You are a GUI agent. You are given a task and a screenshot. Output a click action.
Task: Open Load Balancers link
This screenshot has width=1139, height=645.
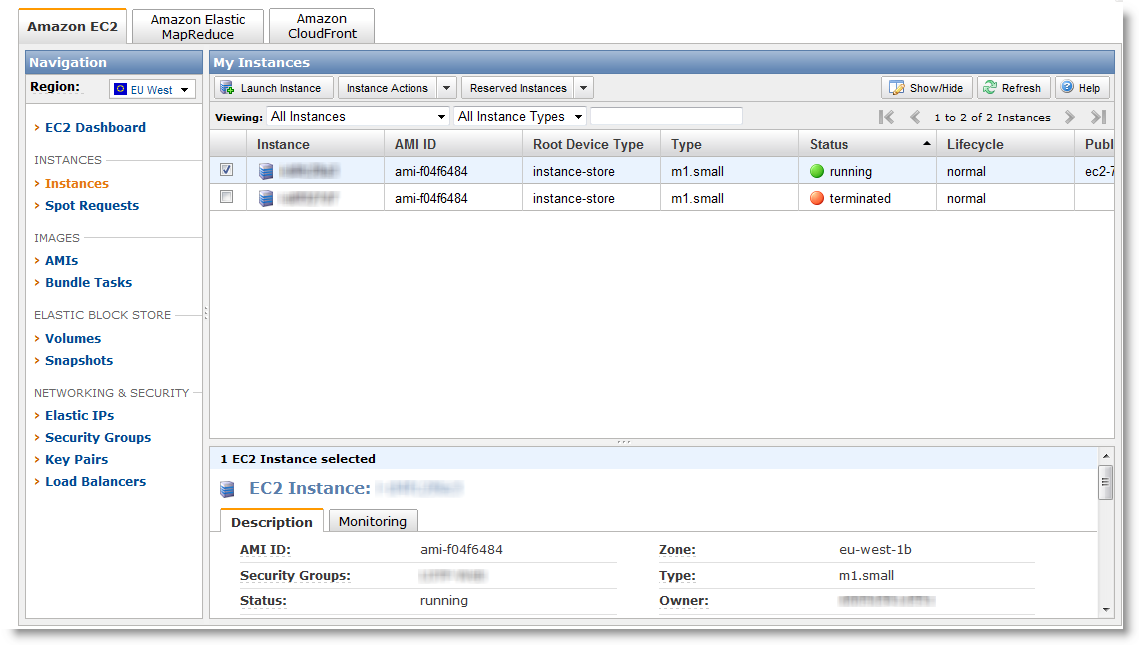[95, 482]
